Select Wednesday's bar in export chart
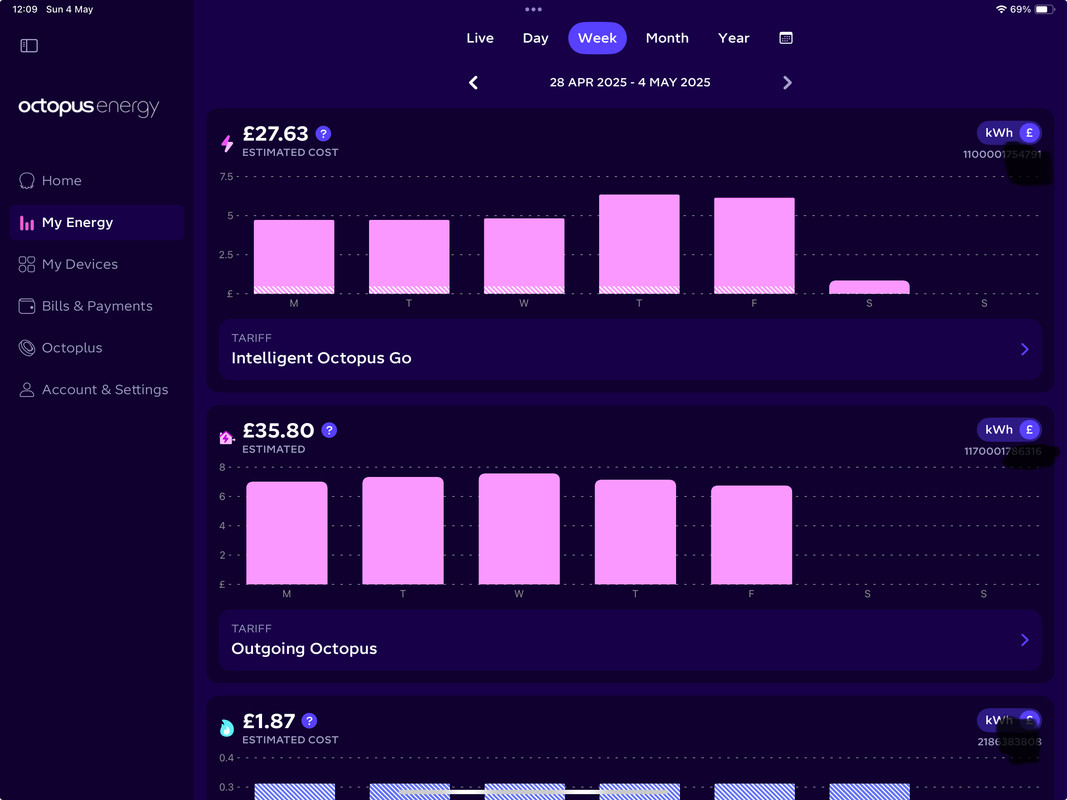Viewport: 1067px width, 800px height. click(x=519, y=529)
